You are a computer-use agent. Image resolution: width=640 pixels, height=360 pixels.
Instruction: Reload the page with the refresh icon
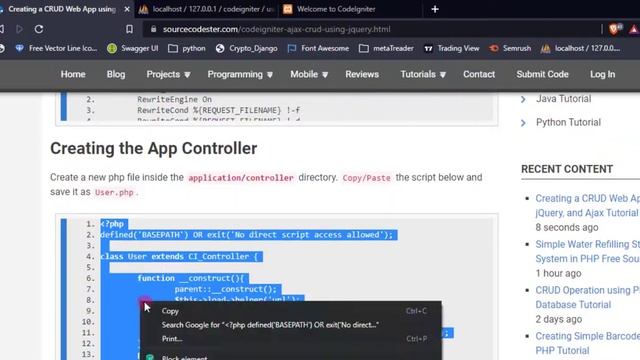pos(39,29)
